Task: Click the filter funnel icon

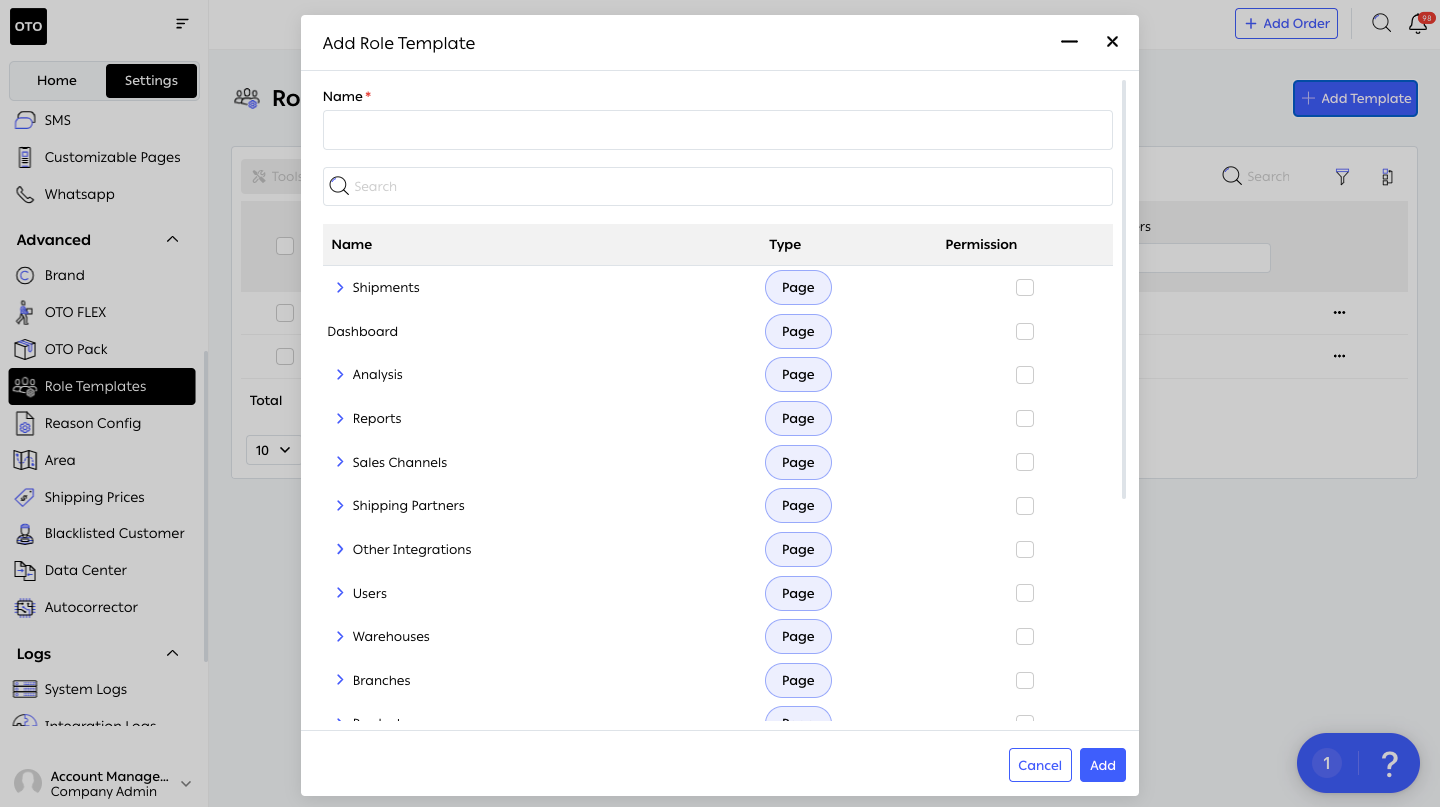Action: click(x=1342, y=177)
